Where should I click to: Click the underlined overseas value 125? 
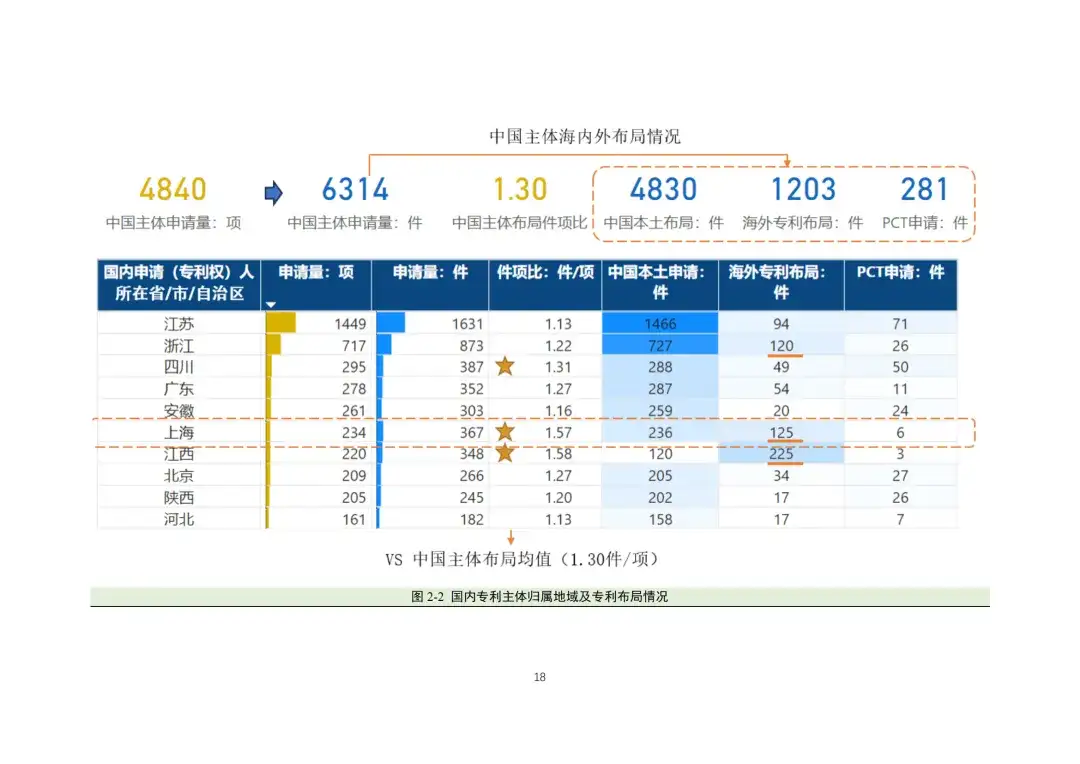click(x=781, y=432)
